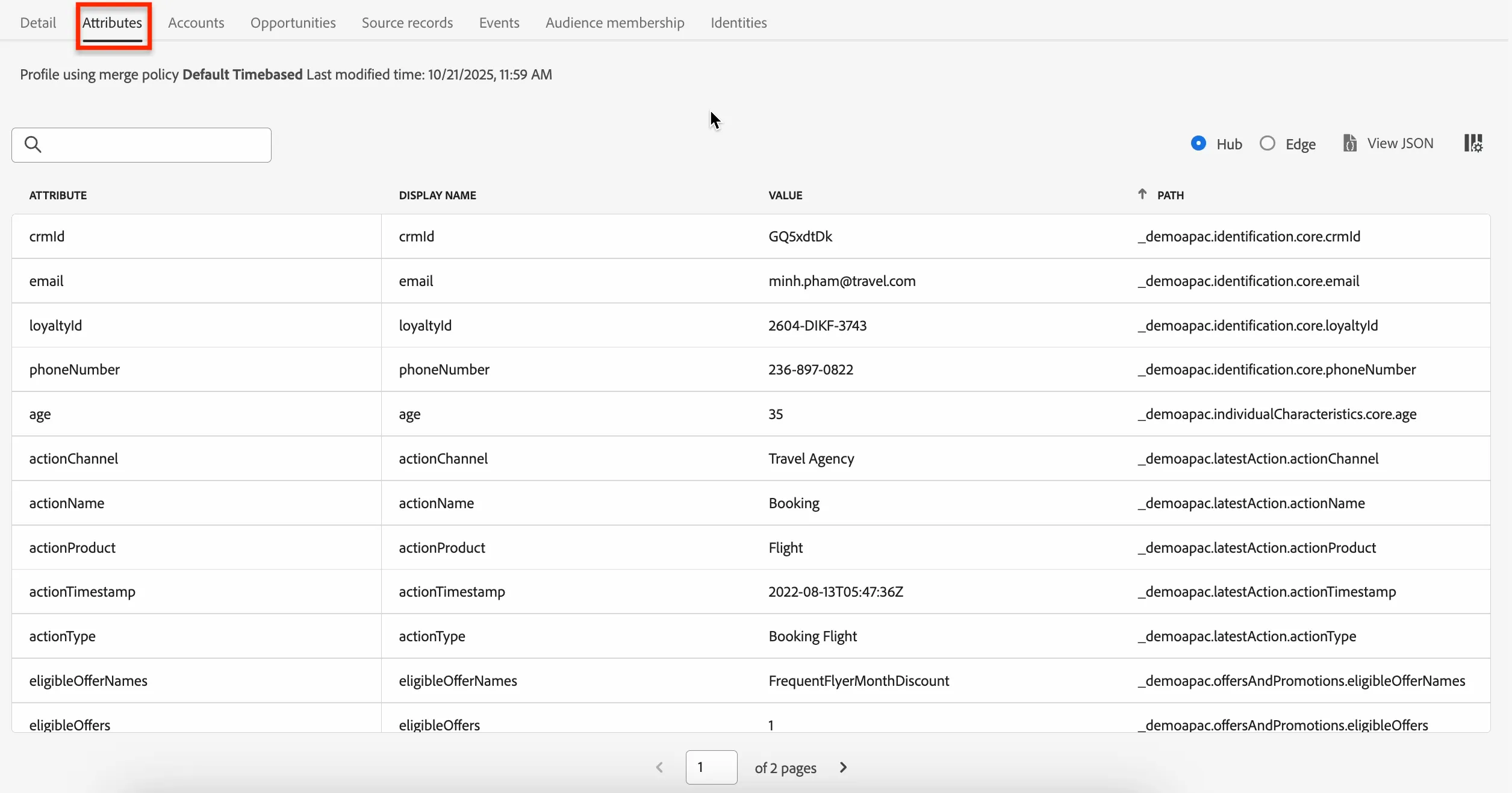
Task: Sort by the VALUE column header
Action: click(785, 195)
